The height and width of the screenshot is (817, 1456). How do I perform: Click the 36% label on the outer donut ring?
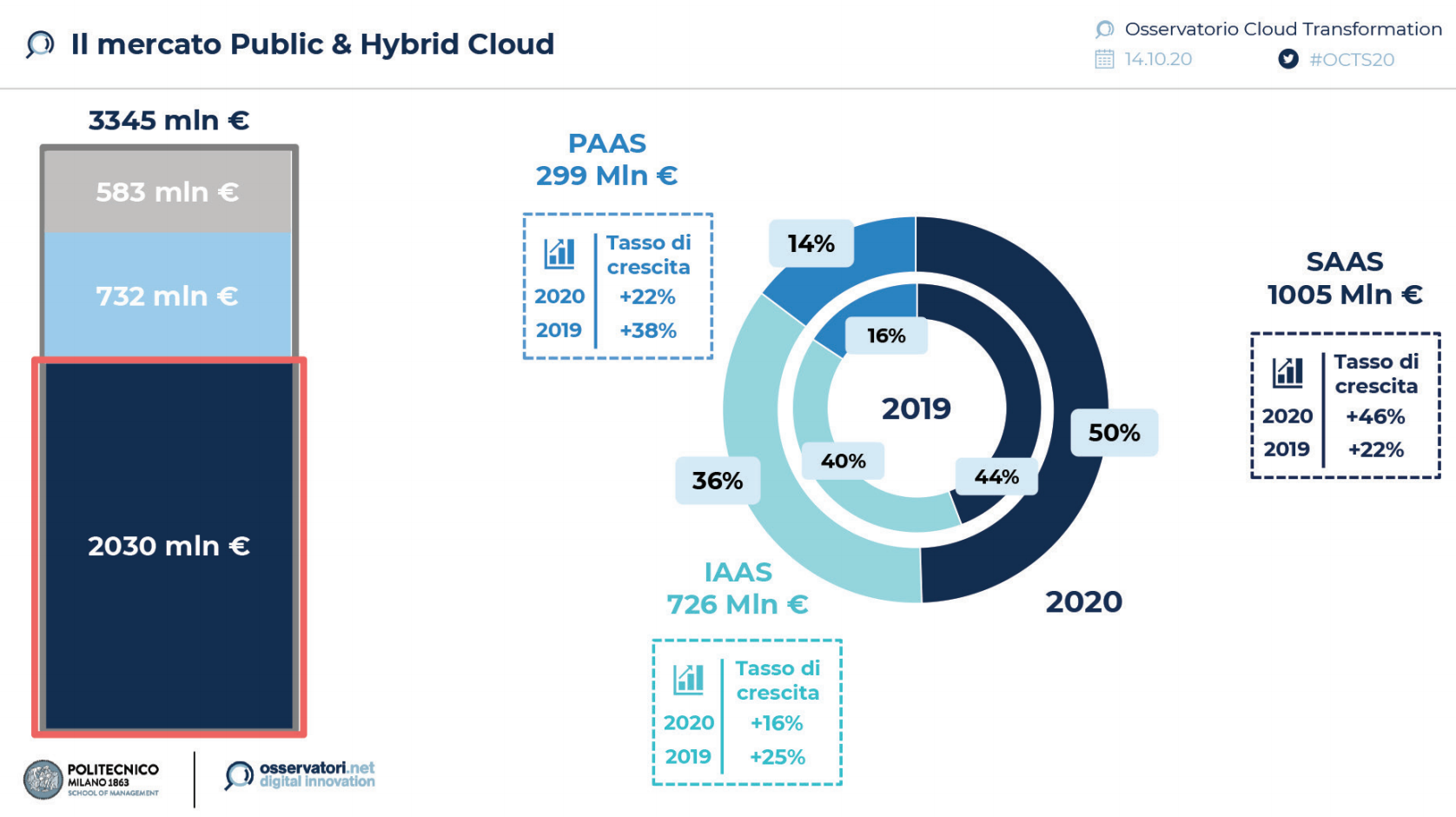718,481
